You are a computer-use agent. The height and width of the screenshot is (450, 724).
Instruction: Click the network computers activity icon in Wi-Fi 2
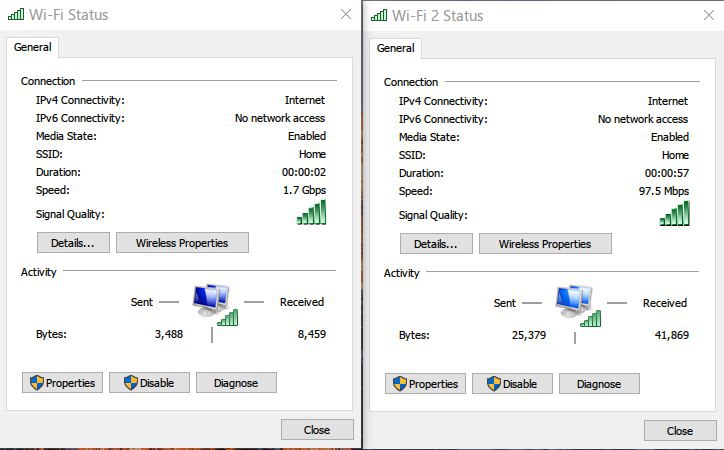578,306
